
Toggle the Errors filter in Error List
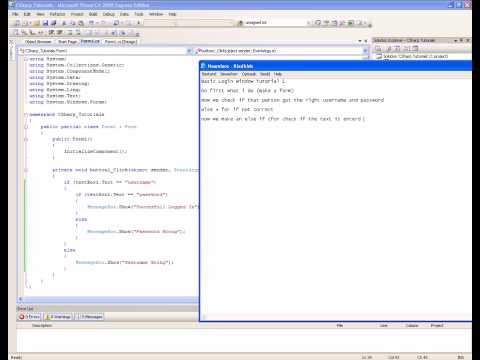(29, 316)
